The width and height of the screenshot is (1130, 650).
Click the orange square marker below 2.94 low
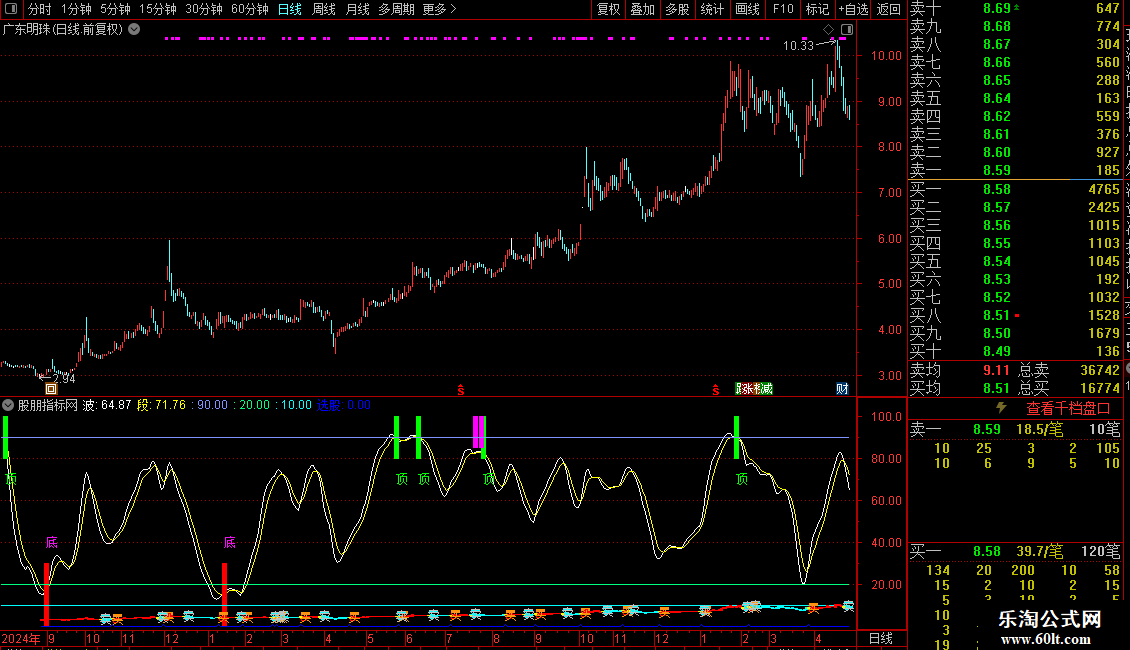point(50,388)
